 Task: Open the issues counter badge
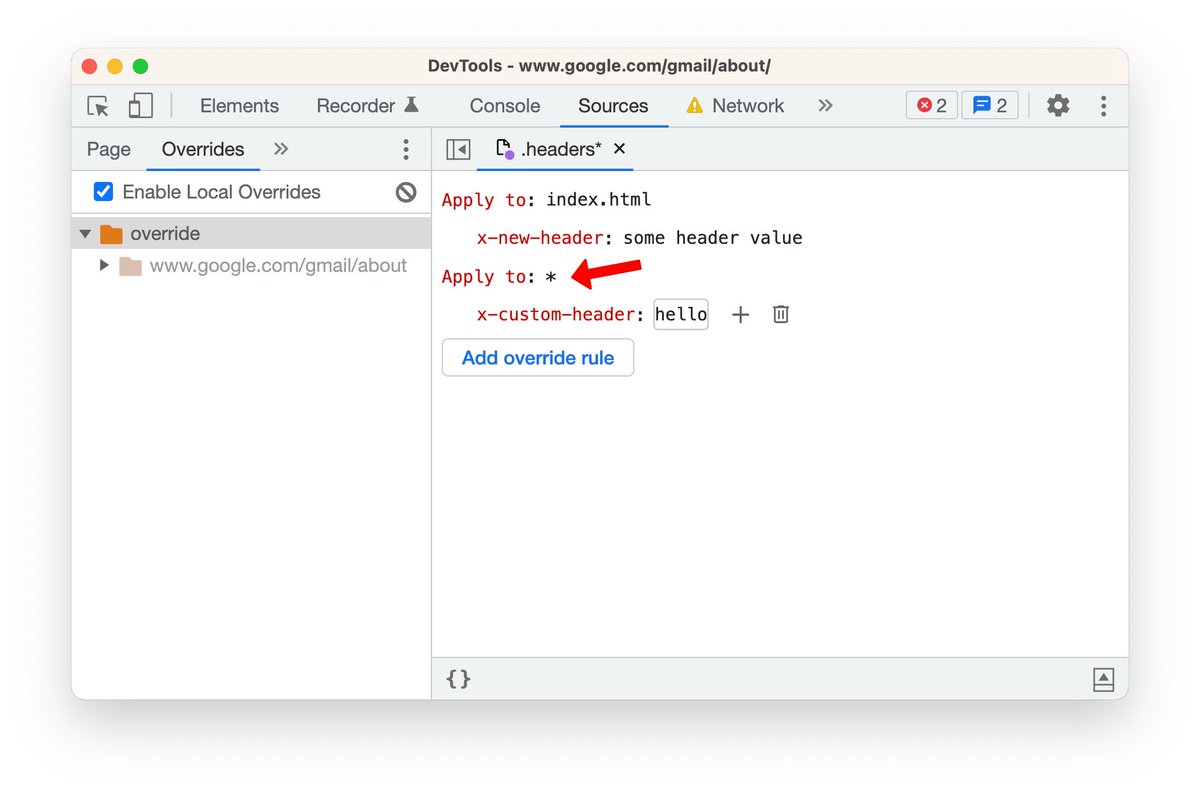[990, 104]
